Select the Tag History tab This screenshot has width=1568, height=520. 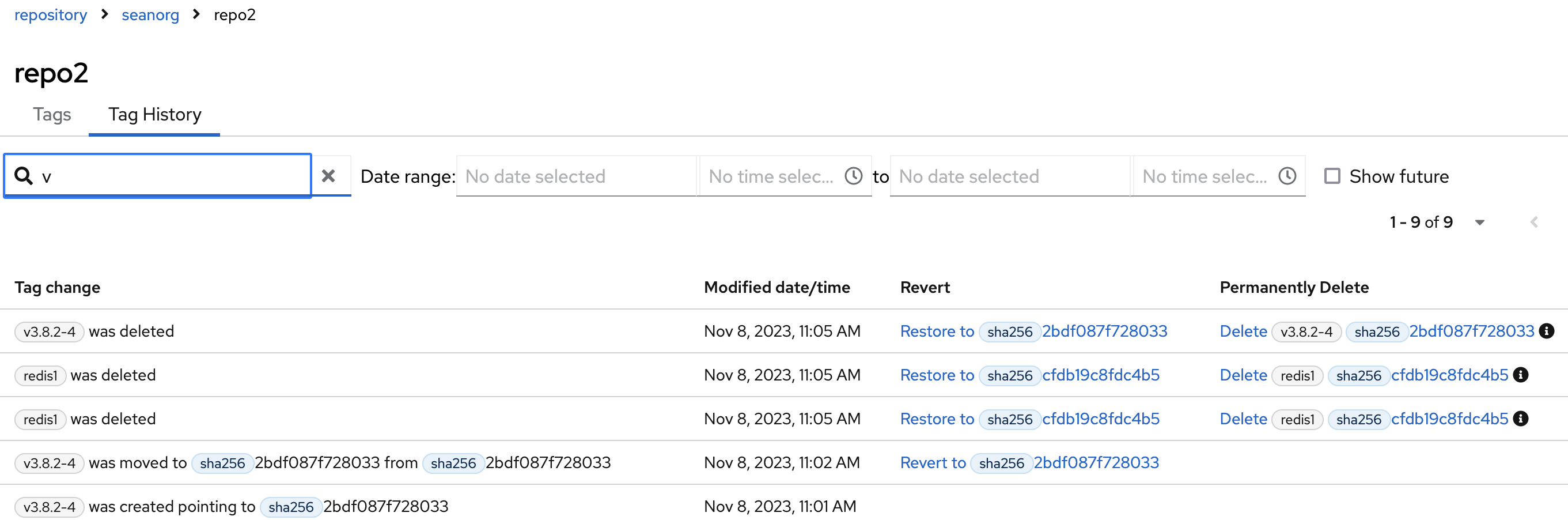tap(154, 115)
